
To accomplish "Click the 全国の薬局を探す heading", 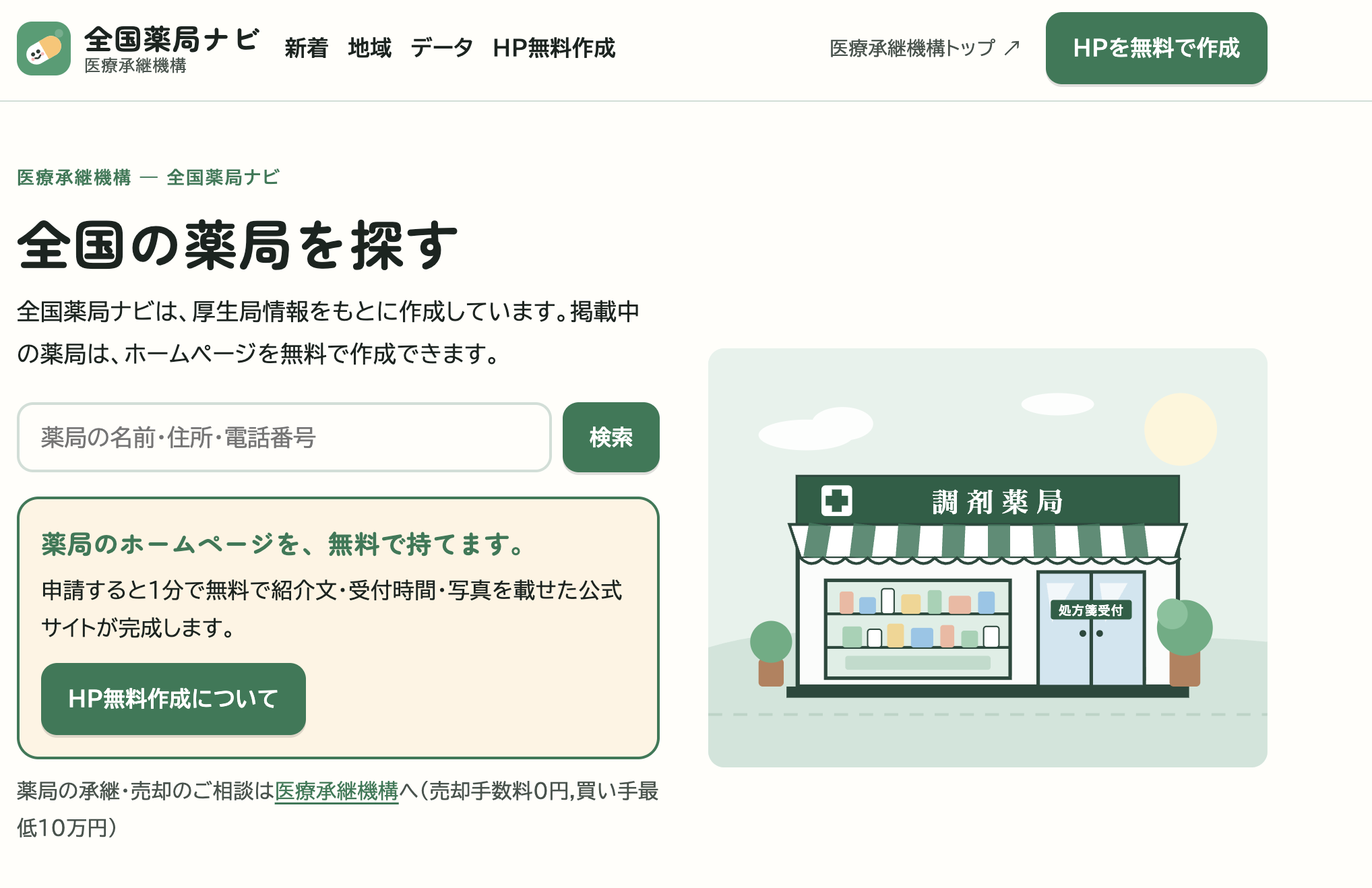I will pos(237,245).
